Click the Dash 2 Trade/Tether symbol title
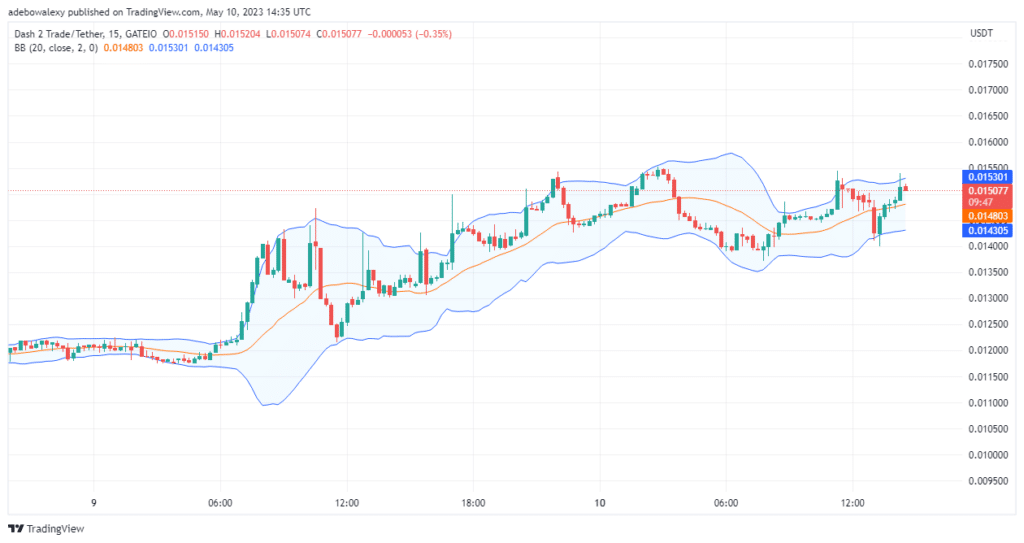 click(x=58, y=34)
